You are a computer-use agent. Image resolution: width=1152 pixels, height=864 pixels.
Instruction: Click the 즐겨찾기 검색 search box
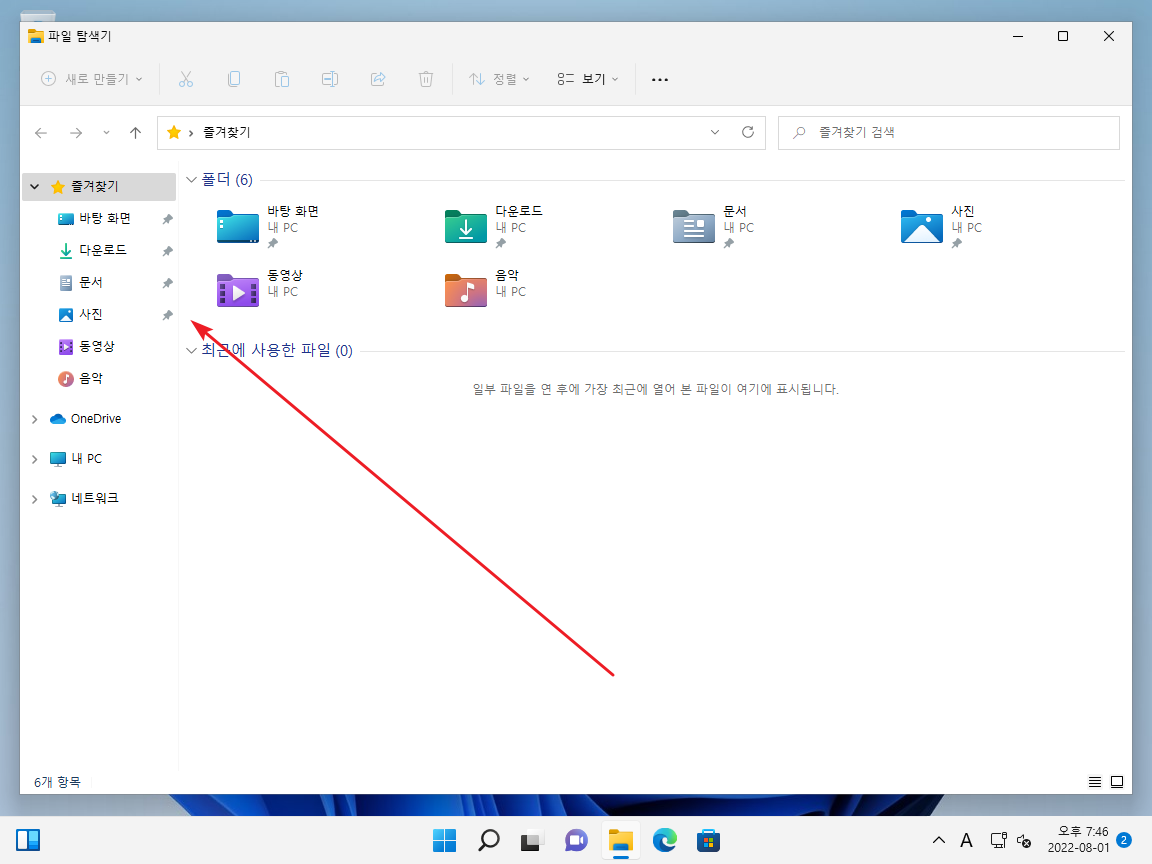click(x=948, y=132)
